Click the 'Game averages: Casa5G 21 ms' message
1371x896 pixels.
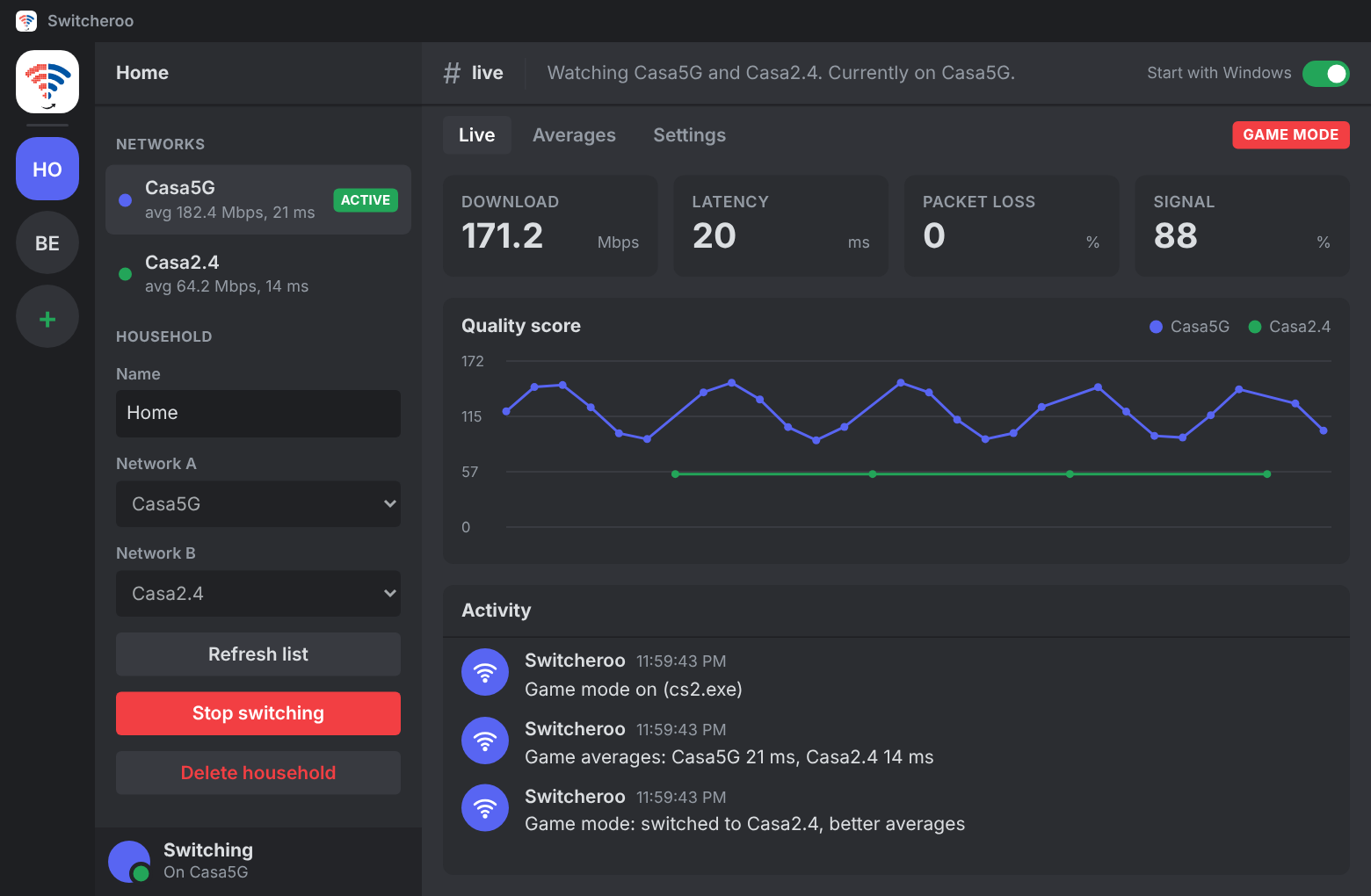click(729, 757)
